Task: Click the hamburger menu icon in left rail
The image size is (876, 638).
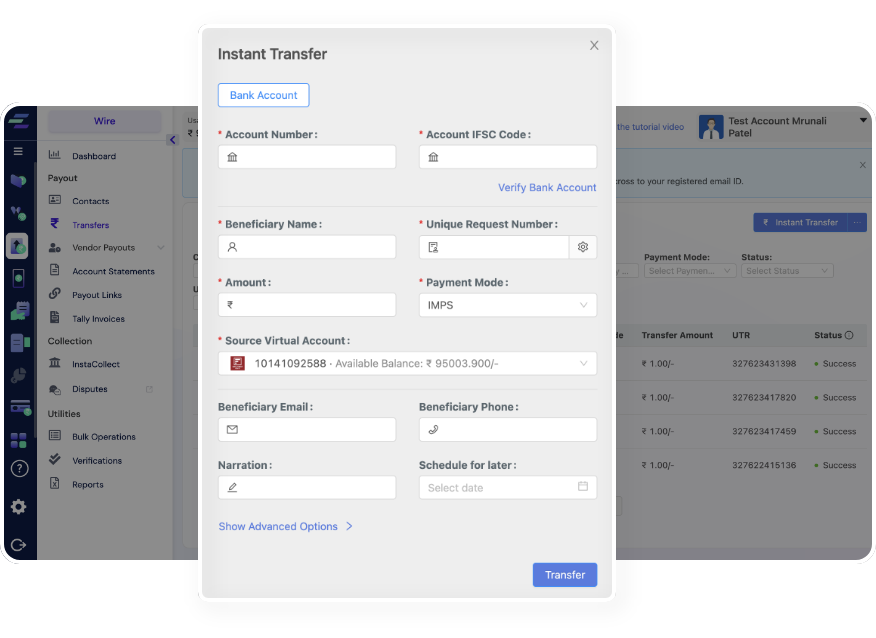Action: (x=18, y=151)
